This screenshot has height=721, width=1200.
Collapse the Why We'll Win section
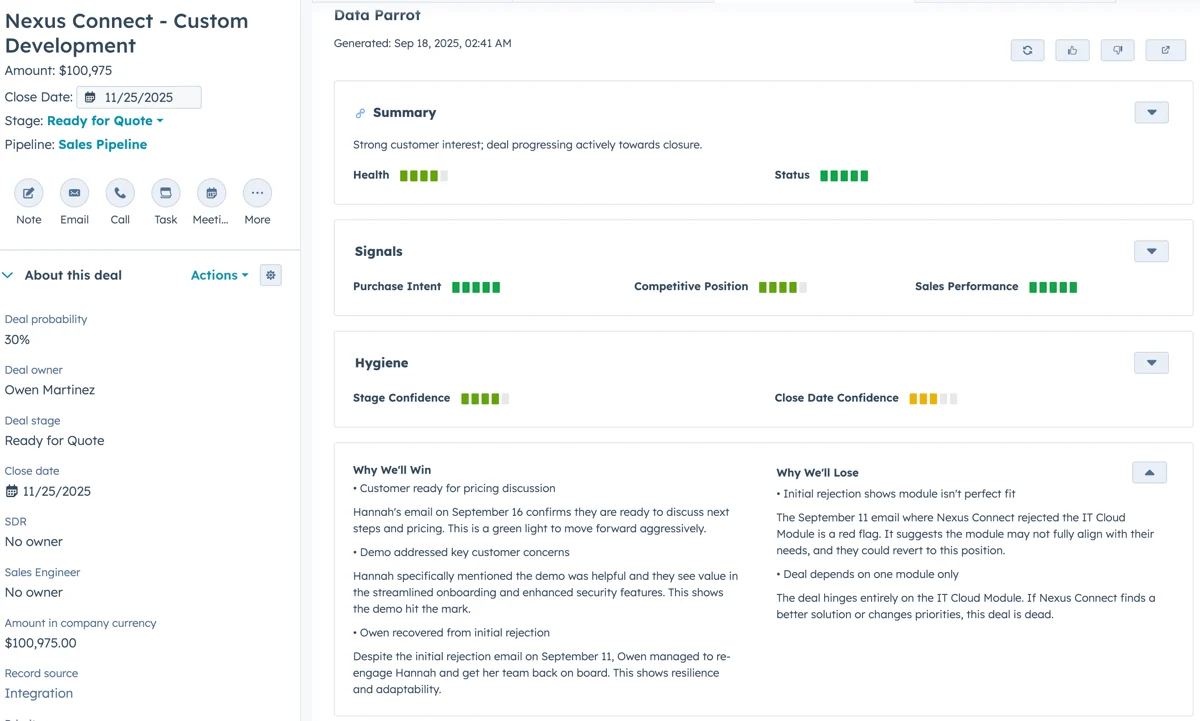pyautogui.click(x=1149, y=471)
